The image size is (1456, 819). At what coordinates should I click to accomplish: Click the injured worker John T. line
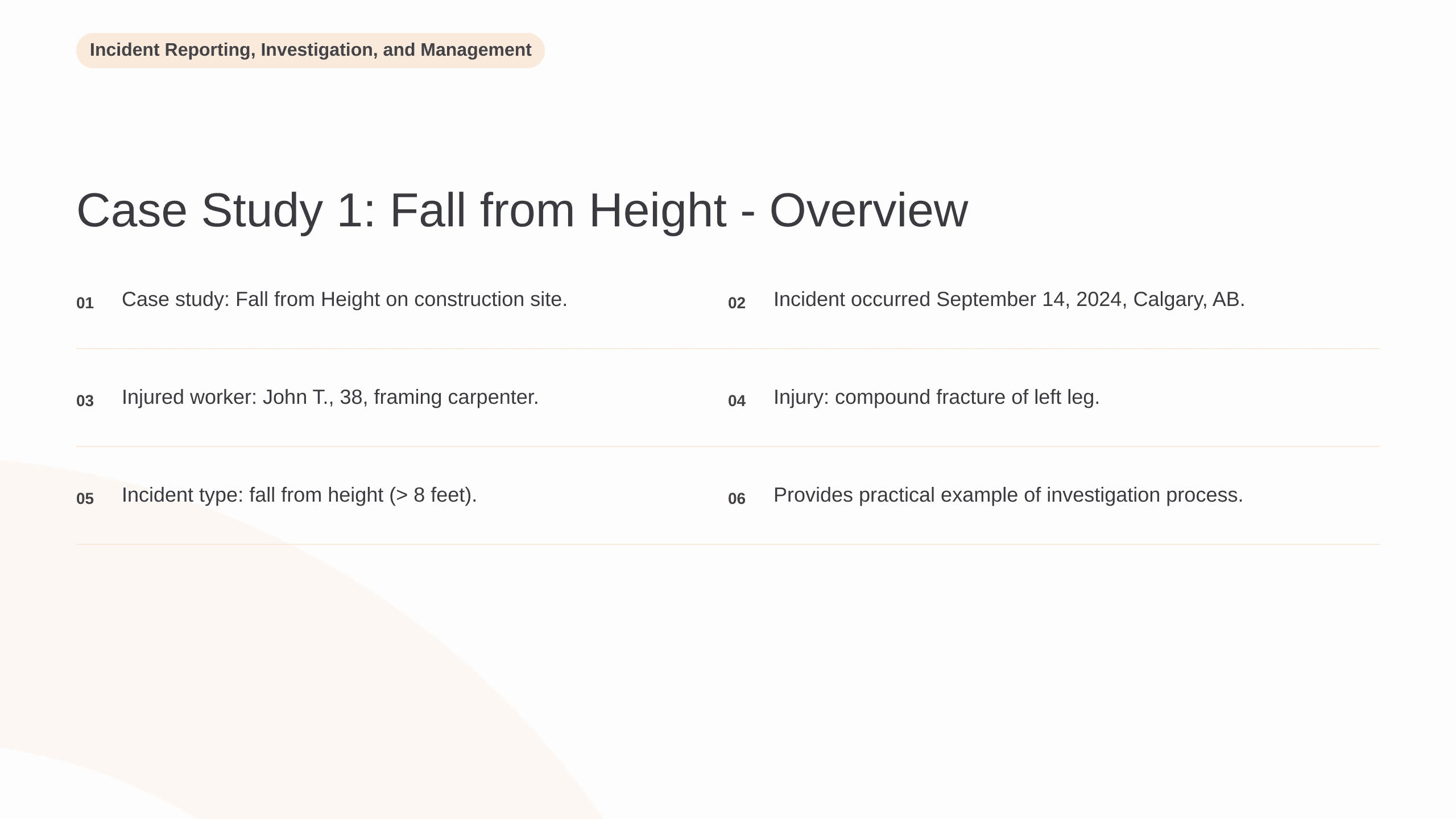click(330, 398)
